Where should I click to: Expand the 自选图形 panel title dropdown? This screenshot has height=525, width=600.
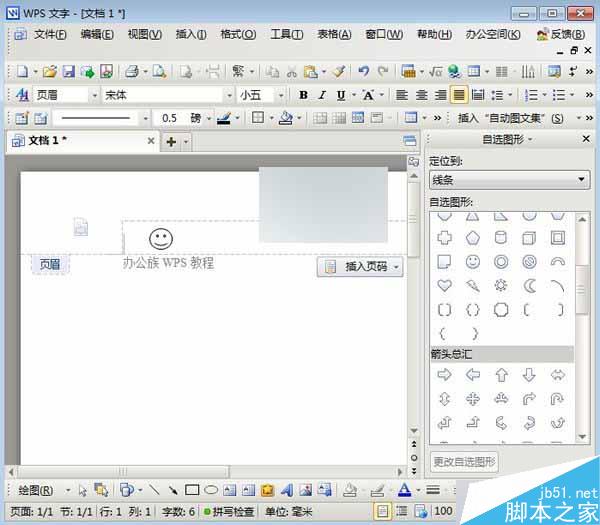coord(530,140)
